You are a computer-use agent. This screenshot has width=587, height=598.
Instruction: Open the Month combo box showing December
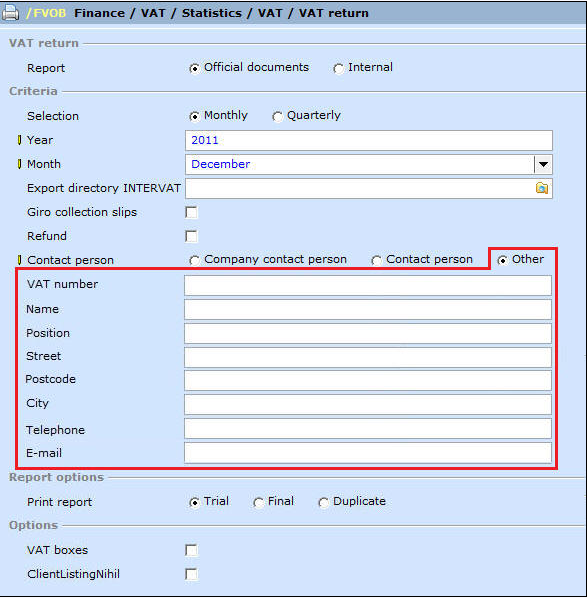point(368,164)
